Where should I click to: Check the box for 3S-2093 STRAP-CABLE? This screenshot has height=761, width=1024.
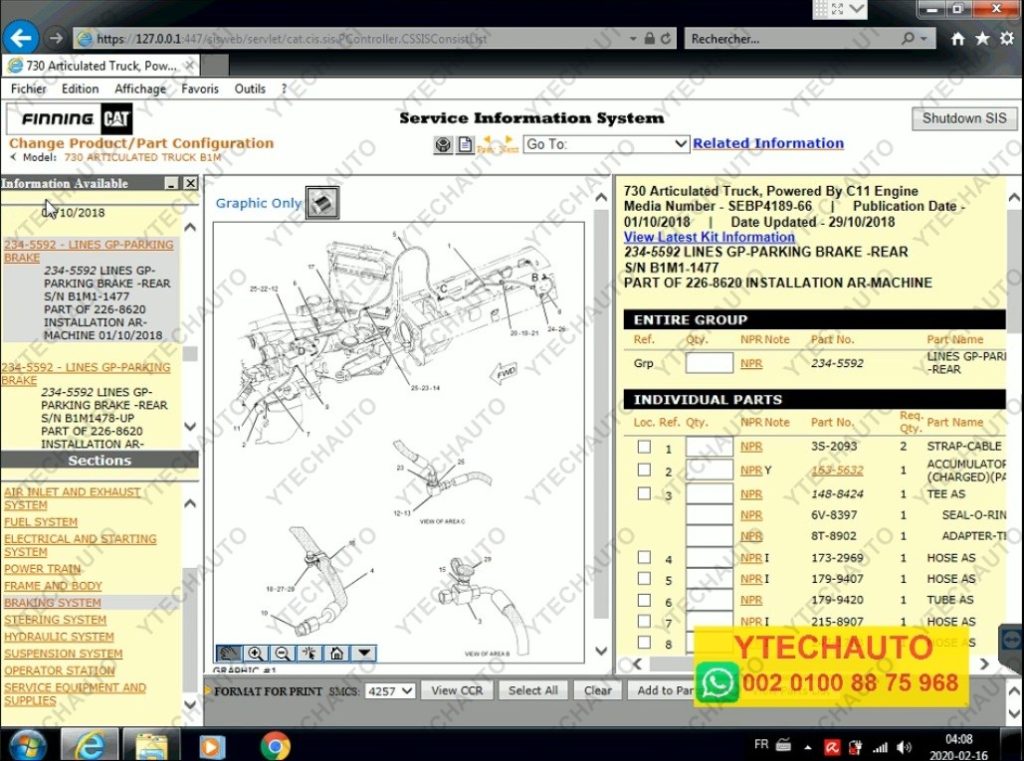(644, 447)
